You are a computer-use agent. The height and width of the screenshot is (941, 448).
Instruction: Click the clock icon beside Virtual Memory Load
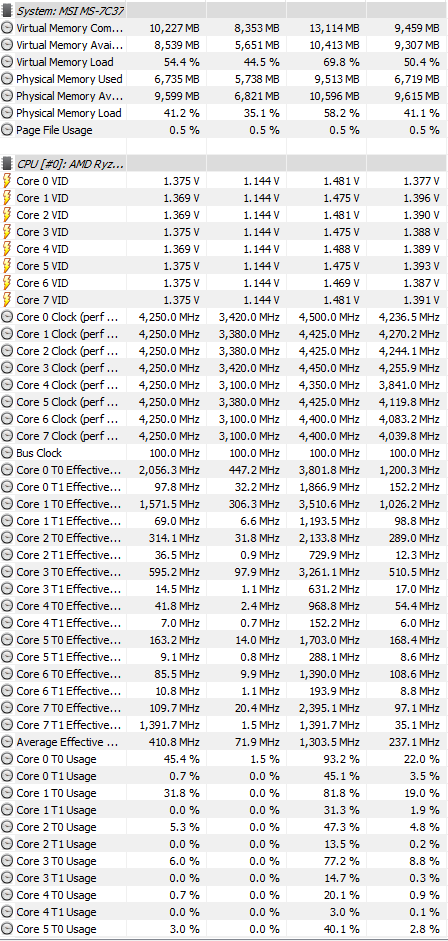(7, 62)
